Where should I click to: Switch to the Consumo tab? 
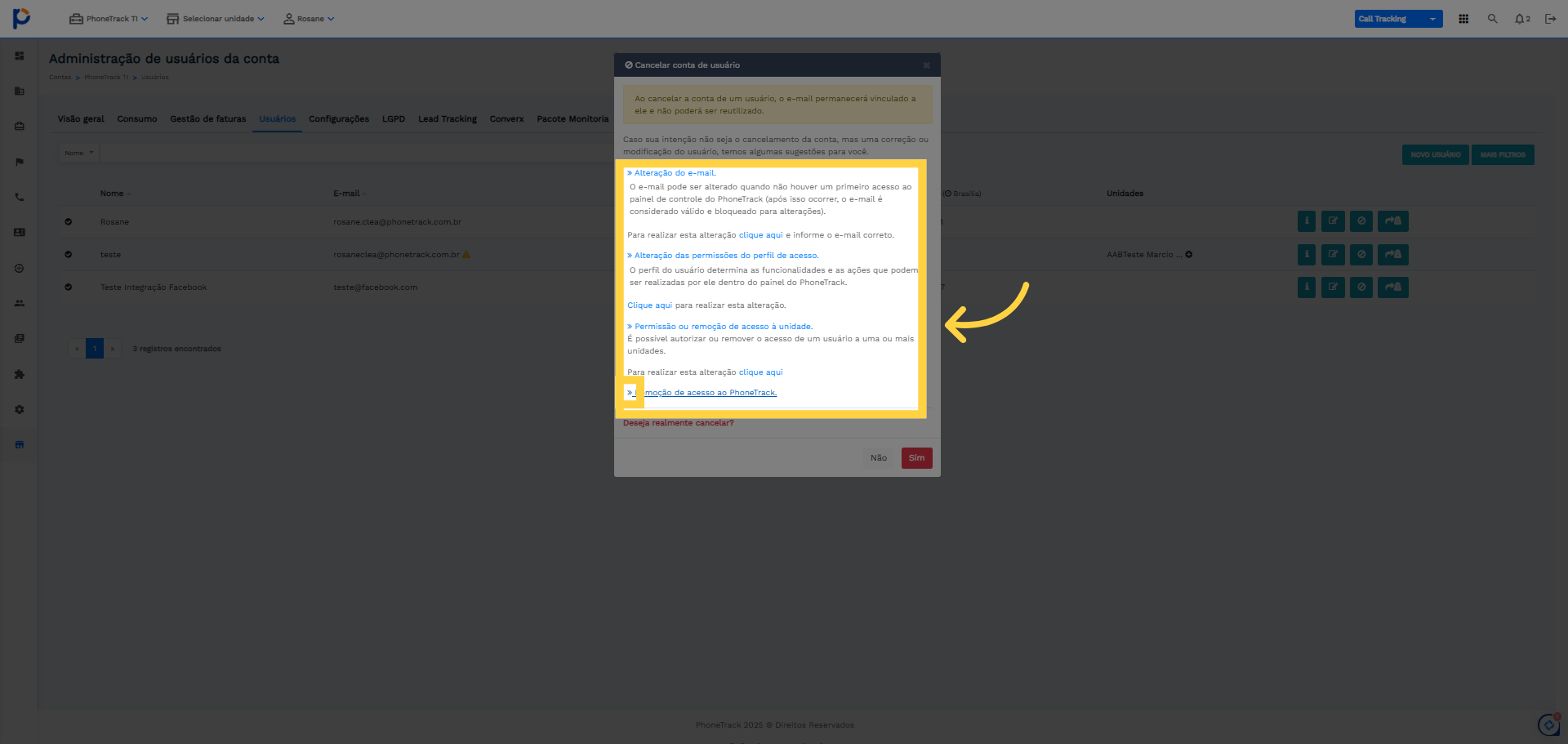pyautogui.click(x=137, y=119)
